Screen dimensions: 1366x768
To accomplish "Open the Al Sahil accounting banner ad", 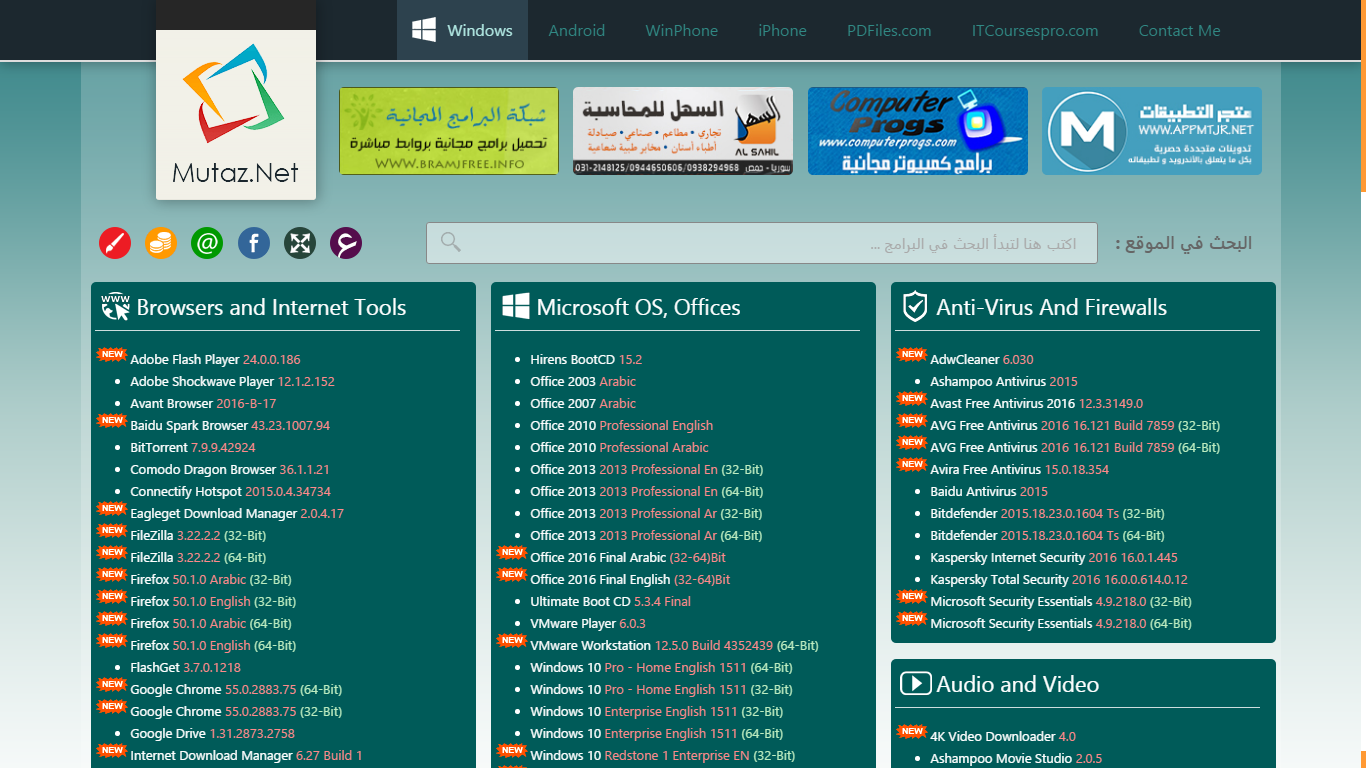I will tap(683, 131).
